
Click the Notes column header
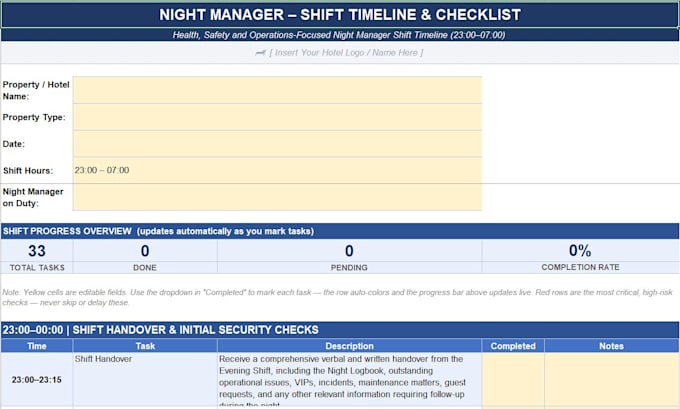pyautogui.click(x=611, y=346)
